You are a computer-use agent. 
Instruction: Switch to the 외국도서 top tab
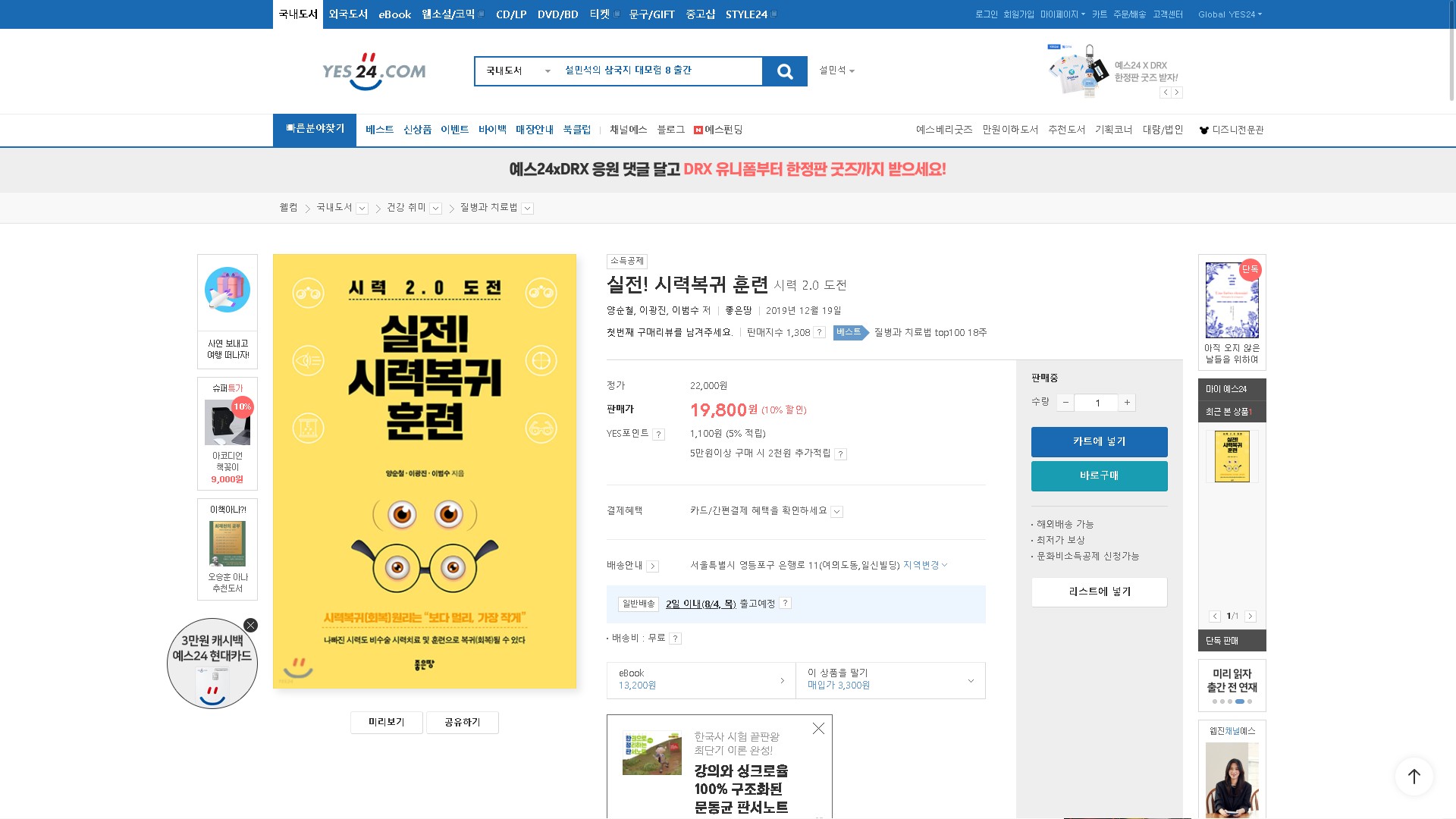pyautogui.click(x=348, y=14)
